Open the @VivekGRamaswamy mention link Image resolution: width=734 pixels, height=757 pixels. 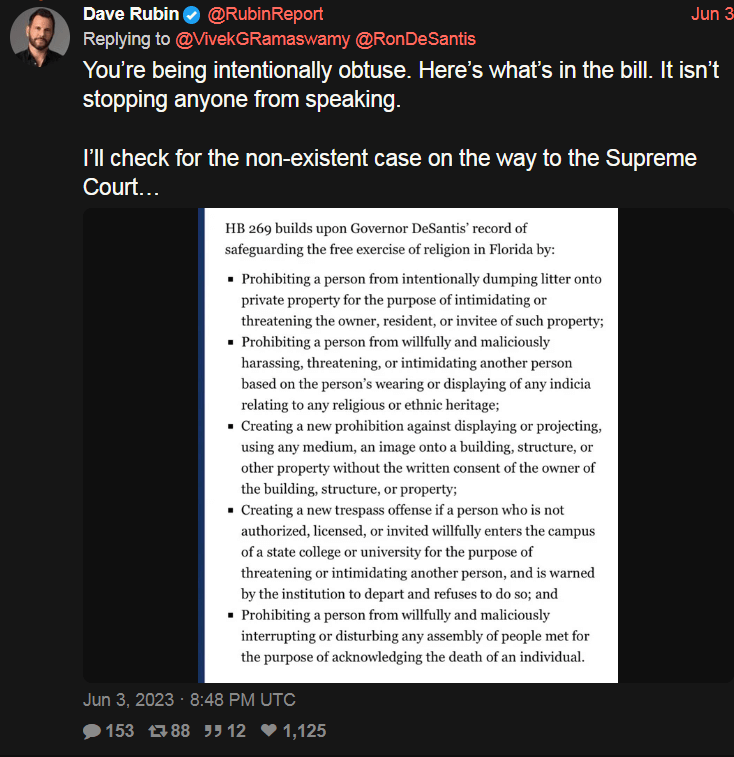pyautogui.click(x=262, y=39)
